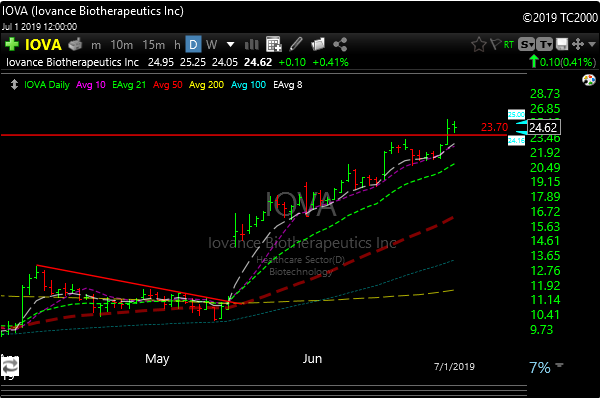600x398 pixels.
Task: Click the Jun label on time axis
Action: (312, 359)
